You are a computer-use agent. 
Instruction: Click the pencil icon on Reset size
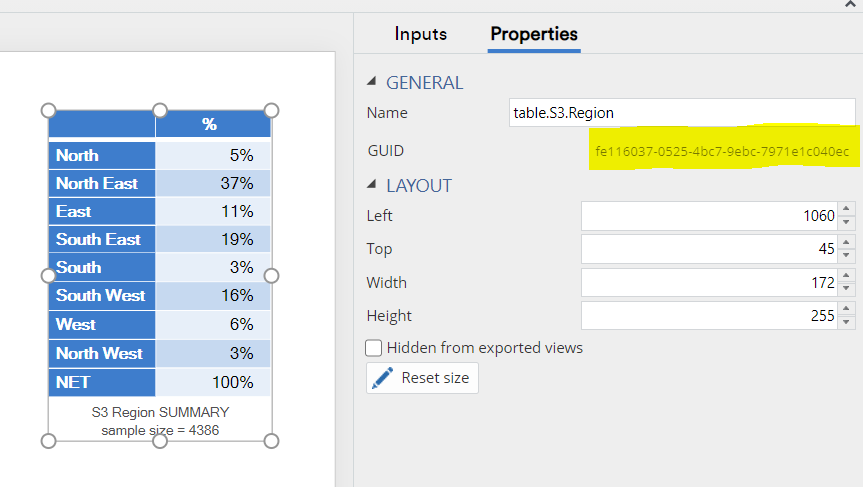coord(382,378)
